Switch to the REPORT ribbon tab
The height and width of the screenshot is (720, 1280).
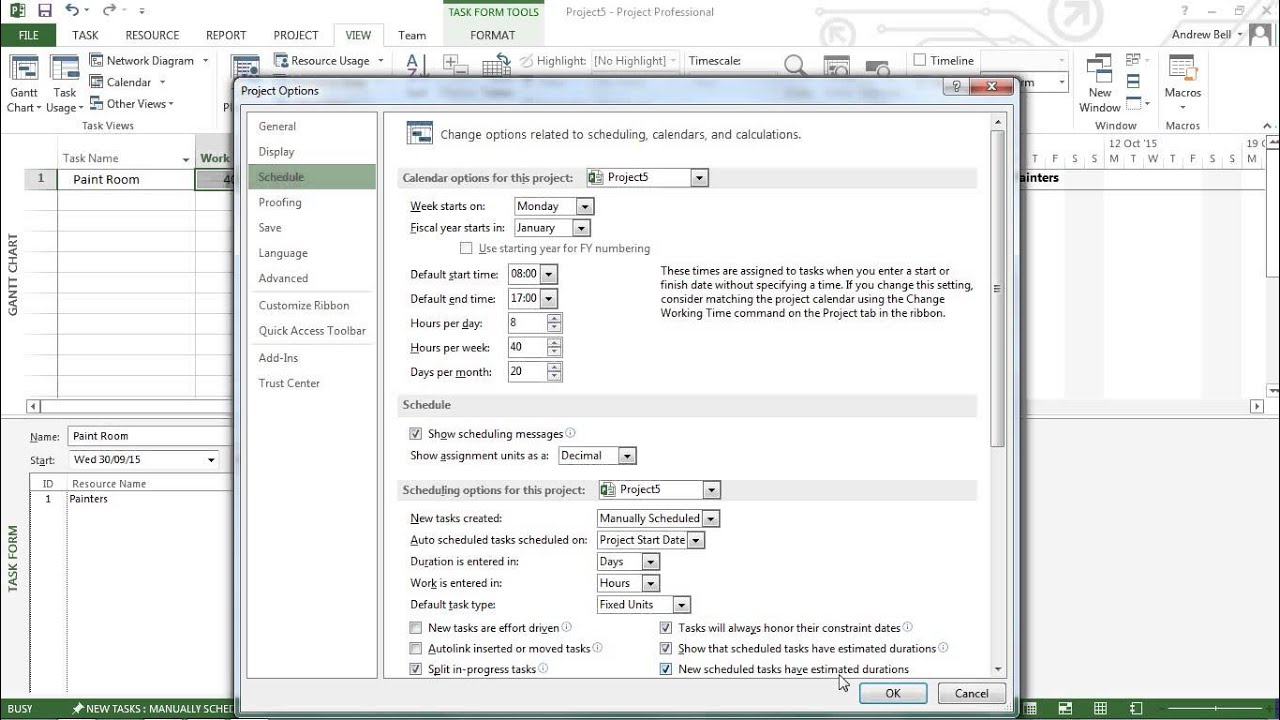click(x=226, y=35)
